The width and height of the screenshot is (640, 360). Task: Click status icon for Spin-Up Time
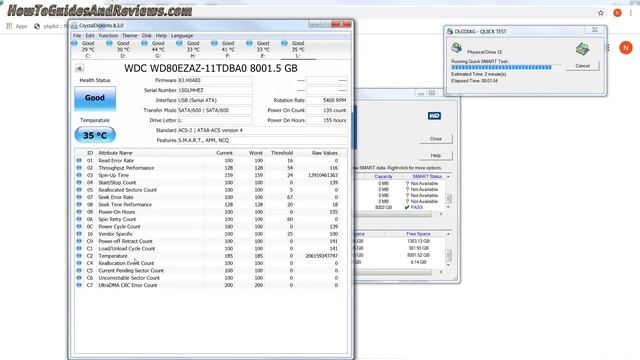tap(79, 175)
